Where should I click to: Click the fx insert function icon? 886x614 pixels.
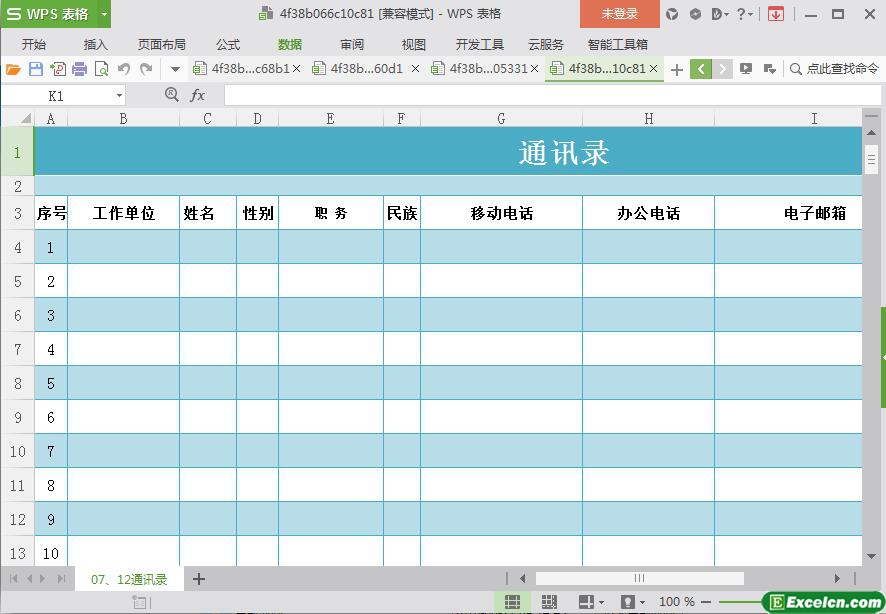click(x=198, y=95)
